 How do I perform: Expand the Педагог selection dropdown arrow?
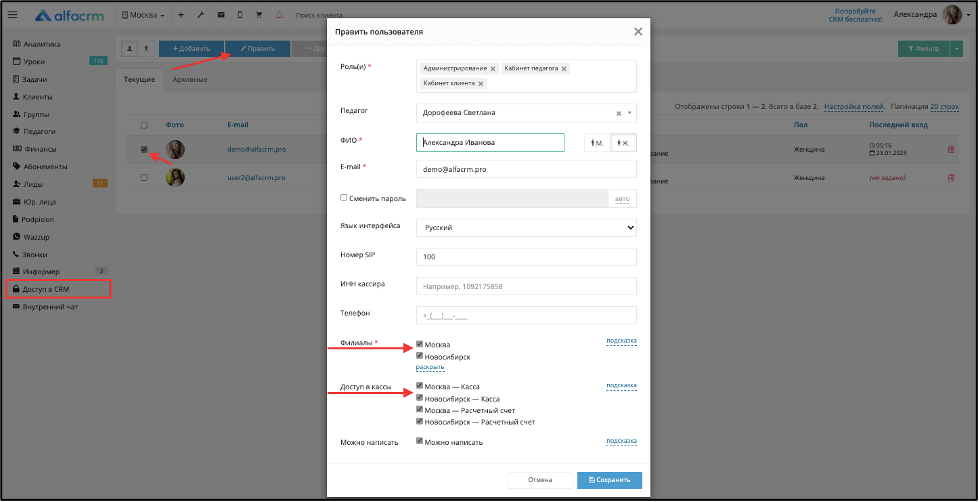coord(629,113)
